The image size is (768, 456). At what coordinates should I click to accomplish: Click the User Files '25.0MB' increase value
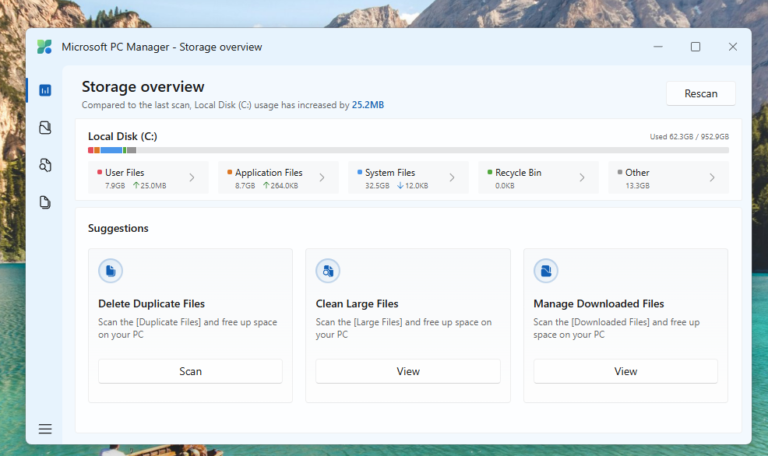click(153, 186)
